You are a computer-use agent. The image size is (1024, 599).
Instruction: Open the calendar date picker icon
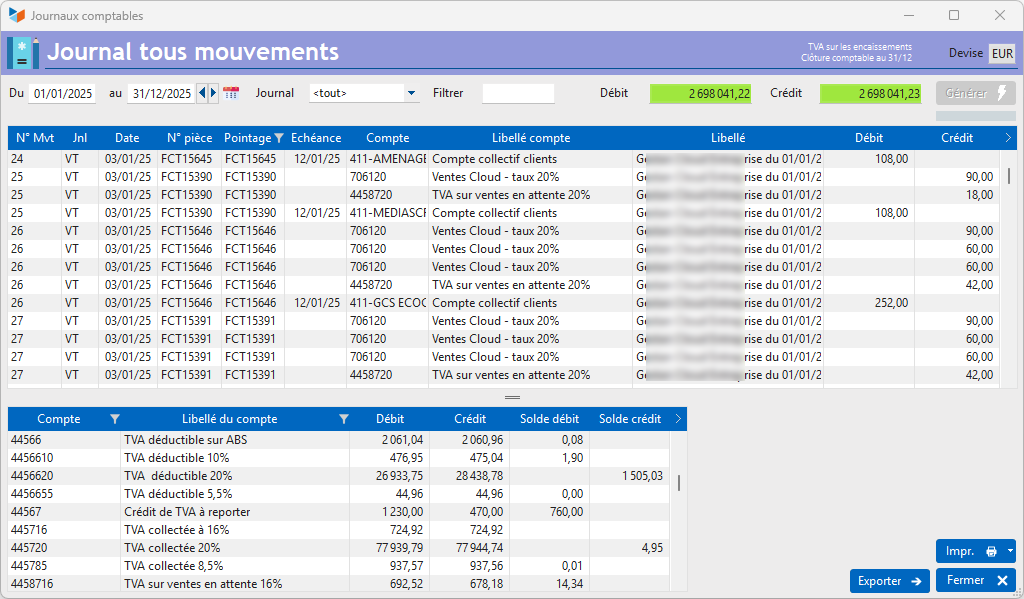click(231, 93)
